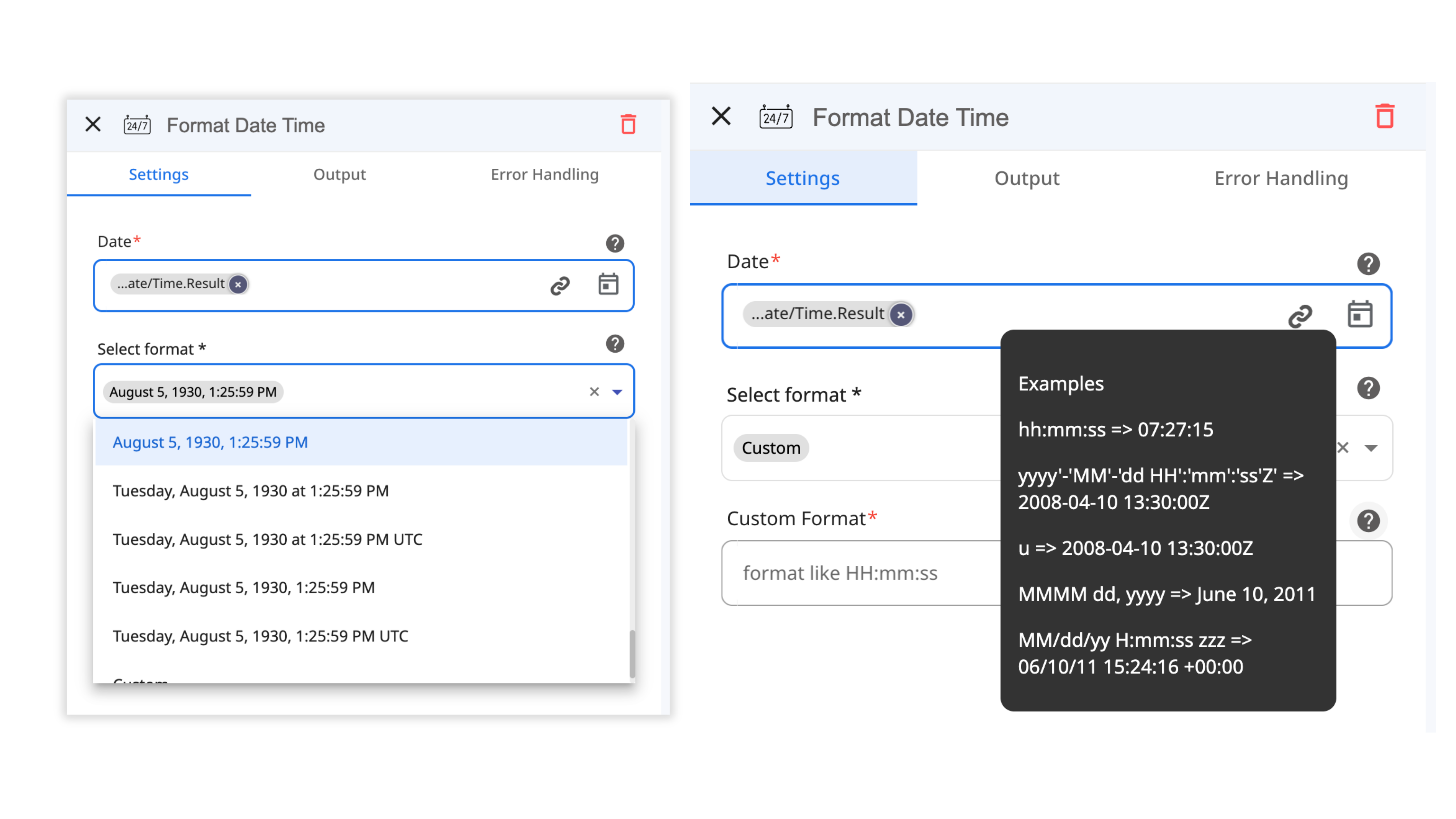Choose 'Tuesday, August 5, 1930 at 1:25:59 PM UTC'
This screenshot has width=1456, height=819.
tap(267, 539)
